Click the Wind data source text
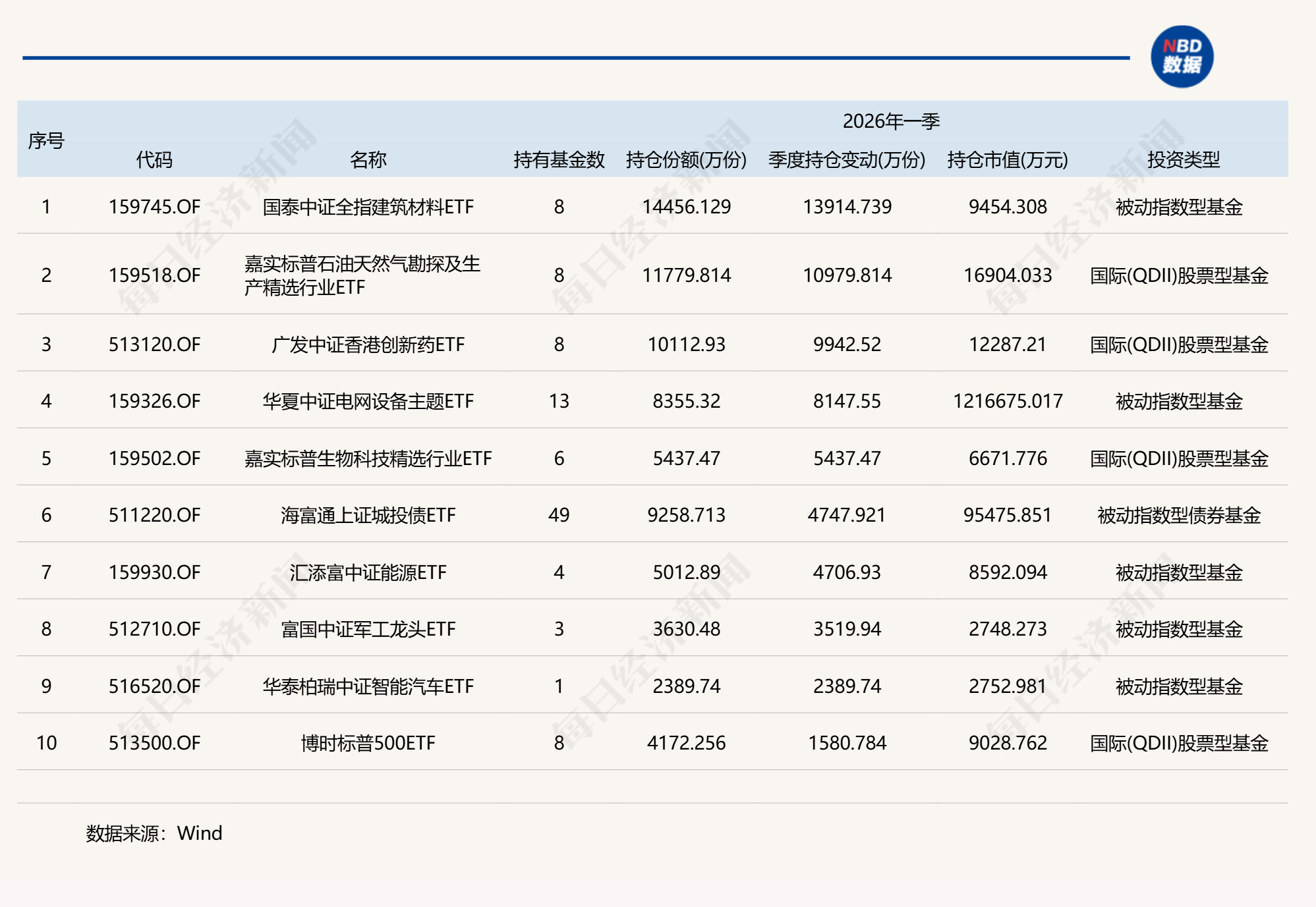This screenshot has height=907, width=1316. pyautogui.click(x=153, y=833)
